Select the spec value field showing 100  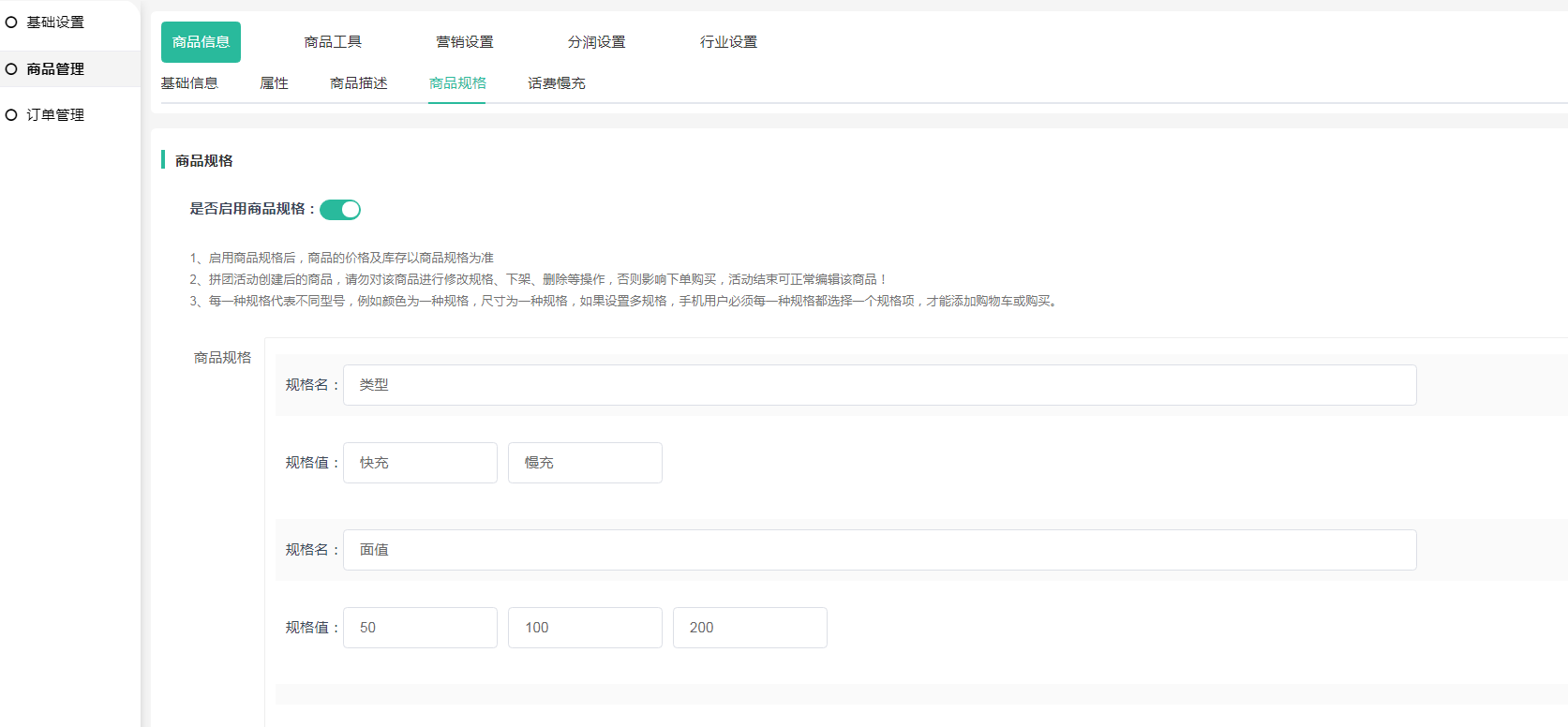click(x=585, y=628)
